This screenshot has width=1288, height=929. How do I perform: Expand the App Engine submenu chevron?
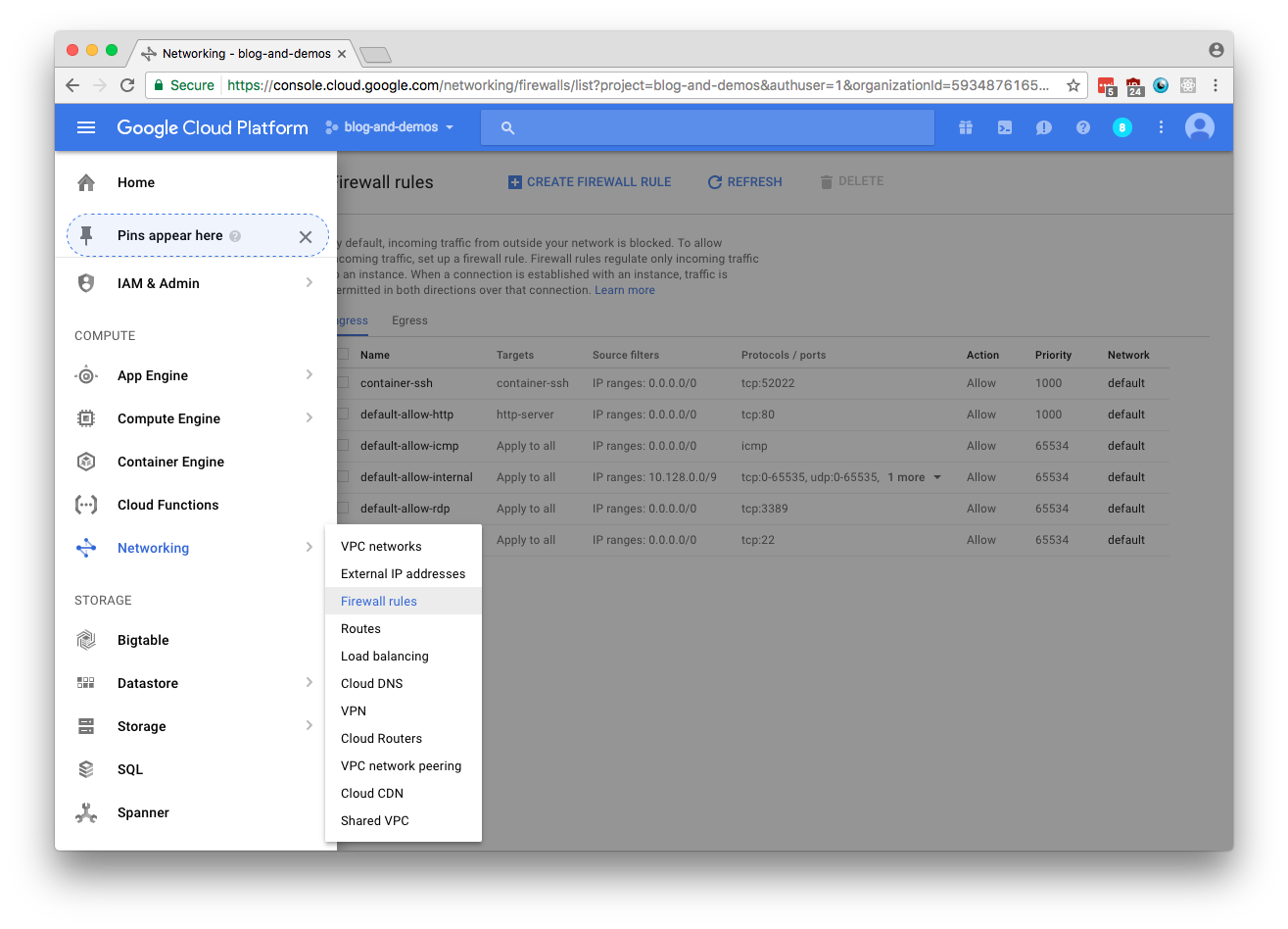309,375
